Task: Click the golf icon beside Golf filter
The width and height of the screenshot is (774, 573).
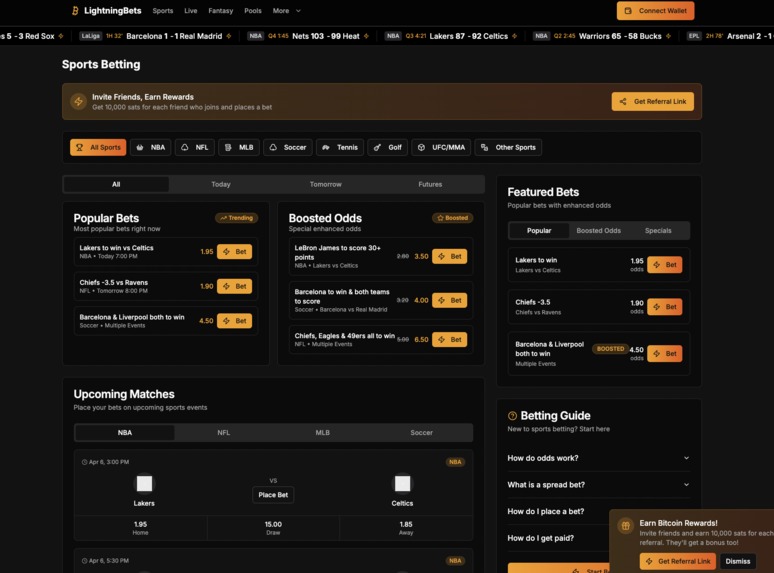Action: 377,147
